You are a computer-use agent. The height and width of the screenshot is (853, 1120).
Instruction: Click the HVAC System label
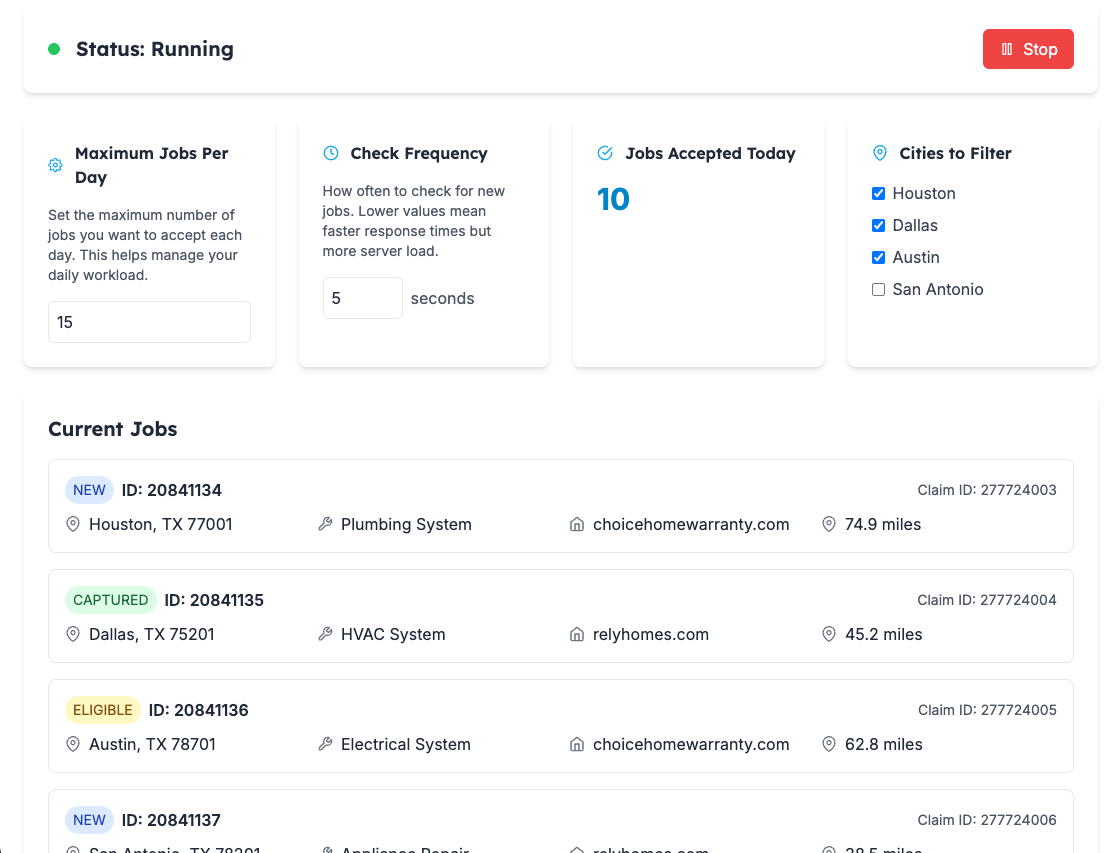[393, 634]
